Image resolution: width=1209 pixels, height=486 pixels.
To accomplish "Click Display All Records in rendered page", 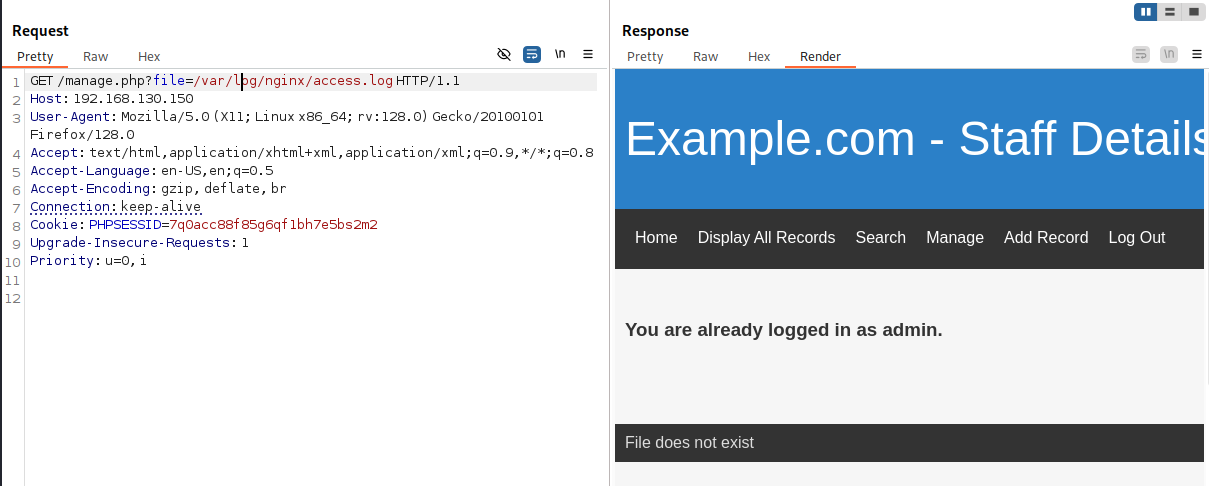I will pyautogui.click(x=766, y=238).
